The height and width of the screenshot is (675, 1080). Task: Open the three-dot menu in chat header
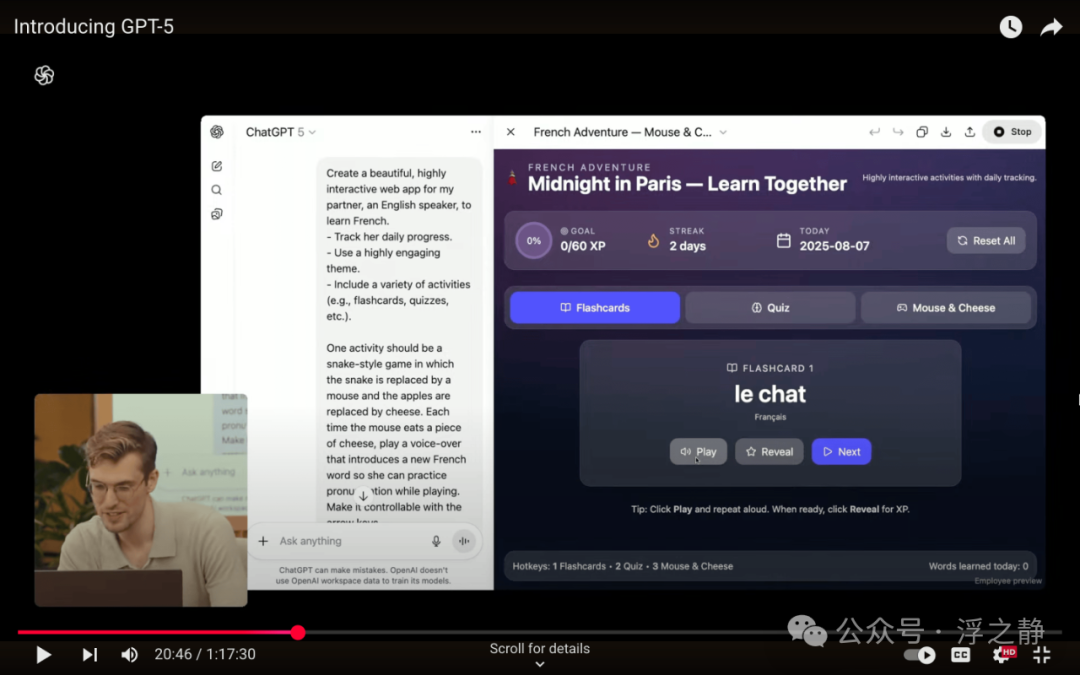[476, 132]
